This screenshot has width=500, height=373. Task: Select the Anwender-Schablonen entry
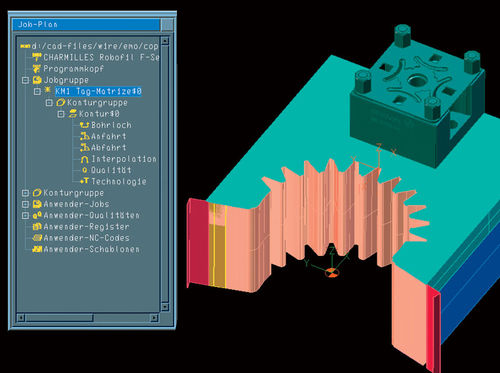point(91,249)
